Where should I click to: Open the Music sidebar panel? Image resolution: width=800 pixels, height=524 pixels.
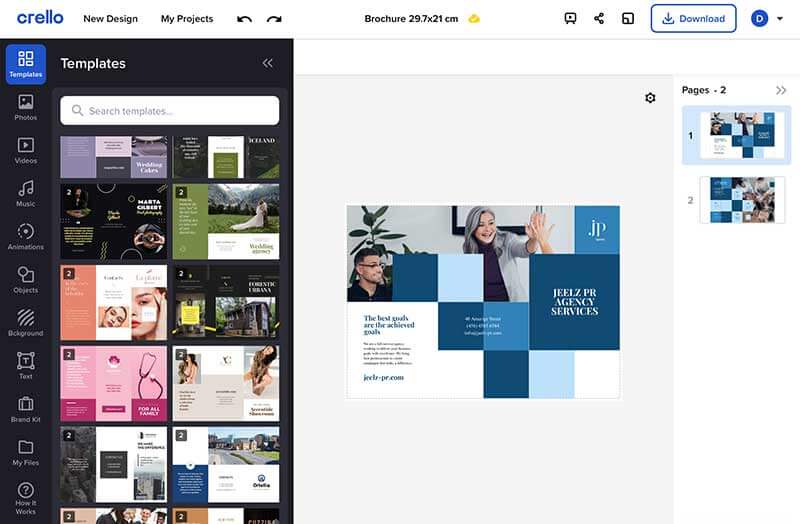click(26, 194)
